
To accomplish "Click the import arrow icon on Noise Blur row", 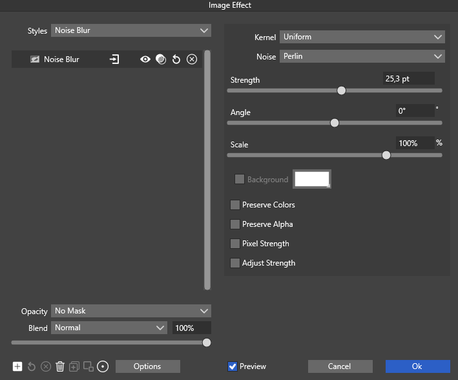I will pos(114,59).
